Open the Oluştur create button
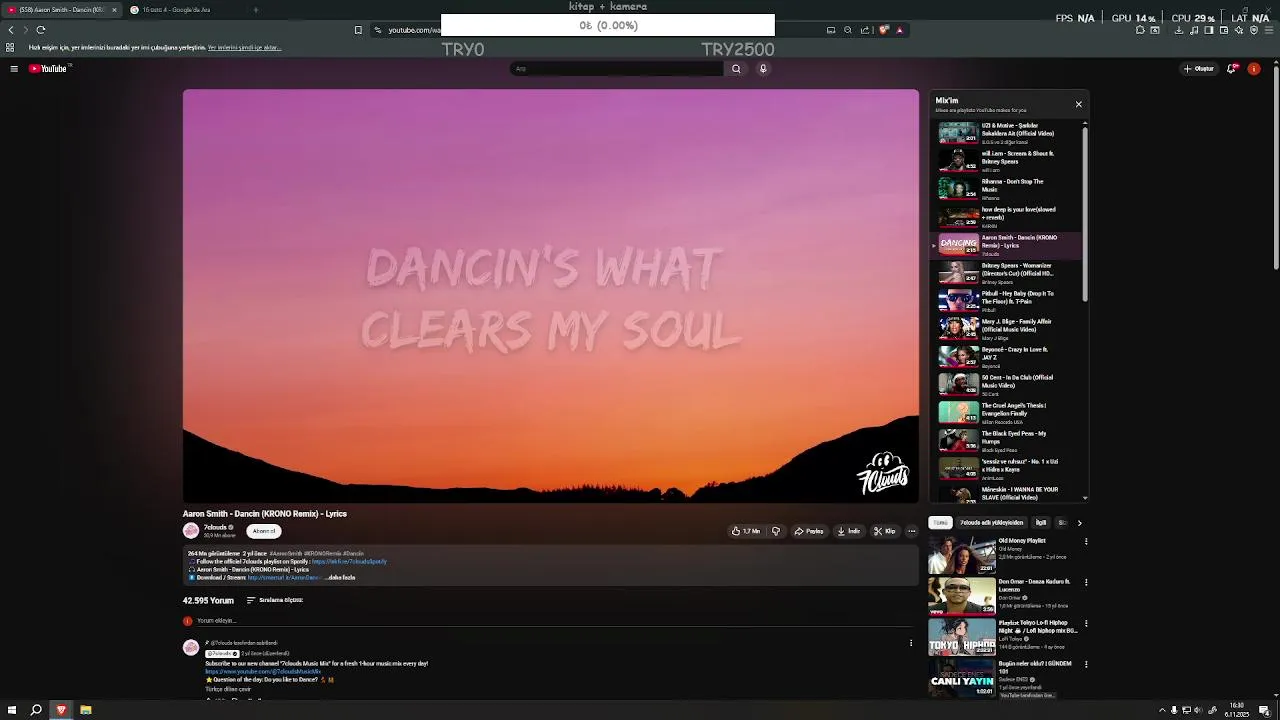 1198,69
